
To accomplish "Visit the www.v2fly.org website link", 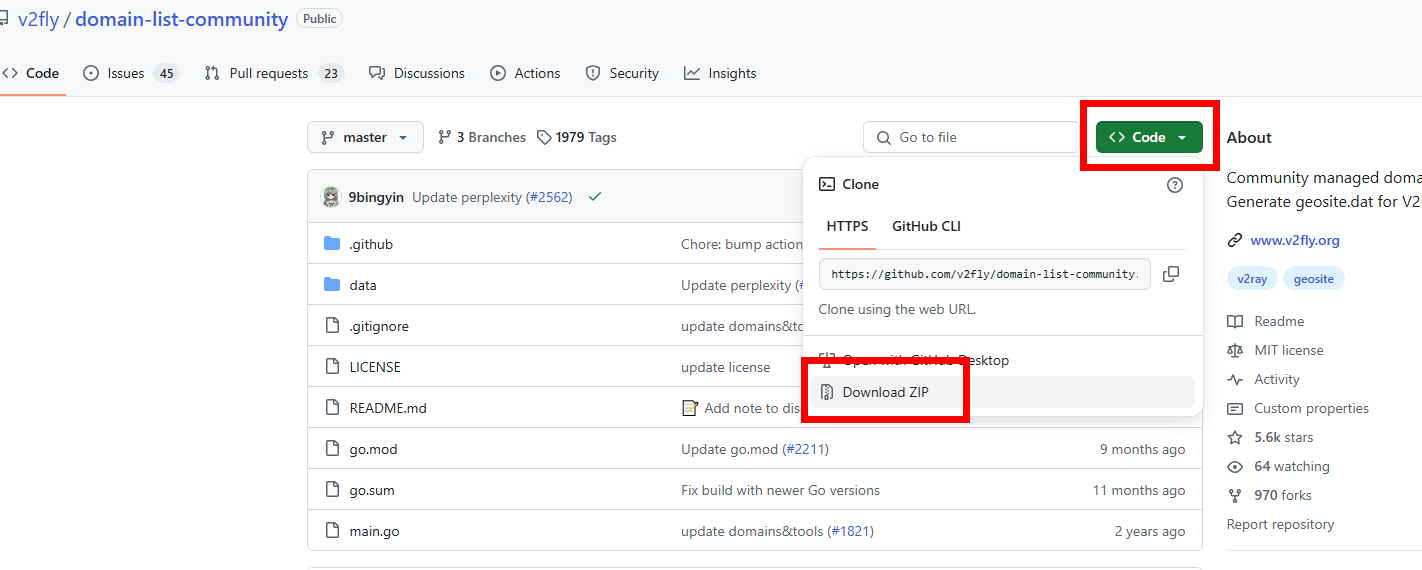I will click(x=1295, y=240).
